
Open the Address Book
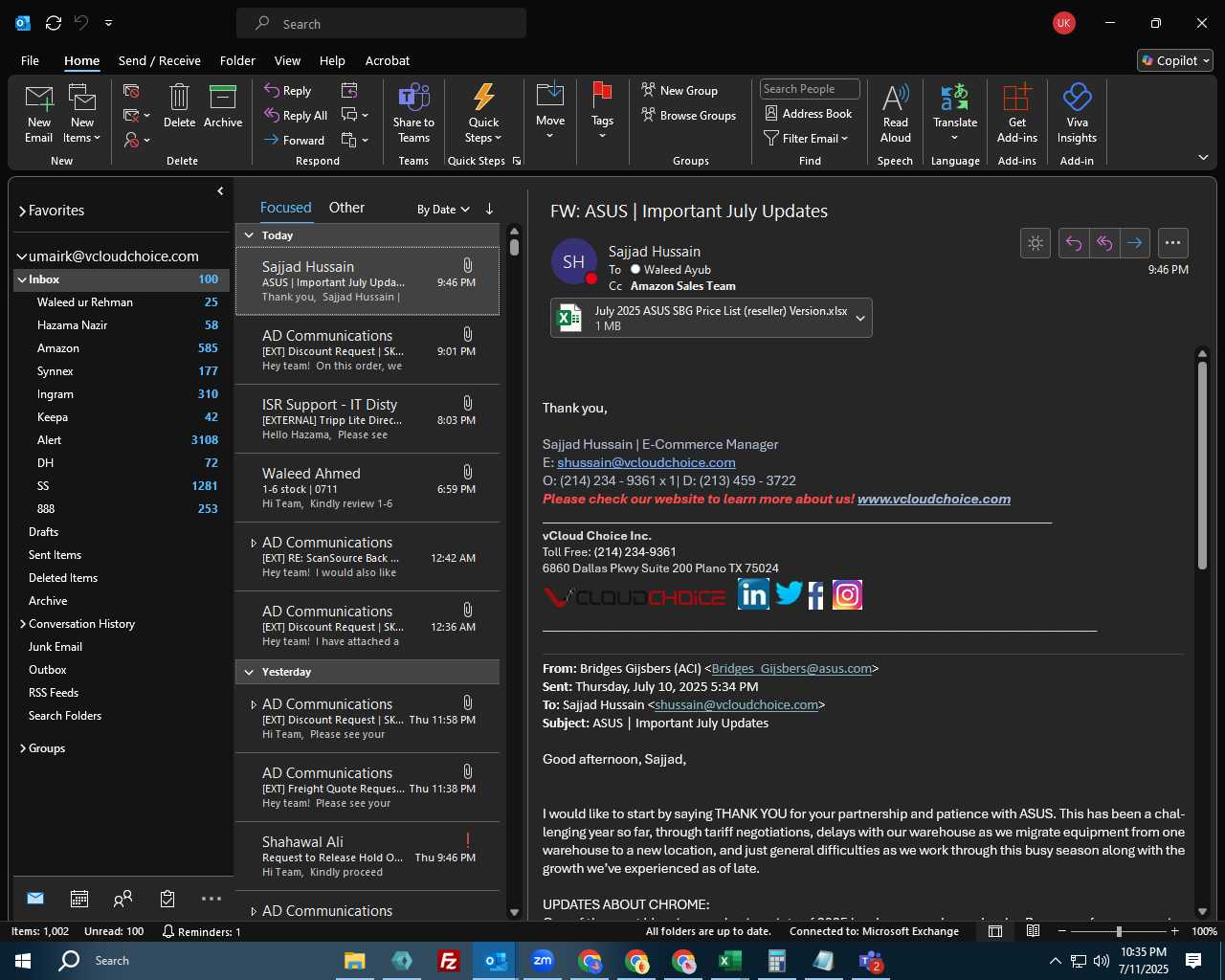[809, 113]
